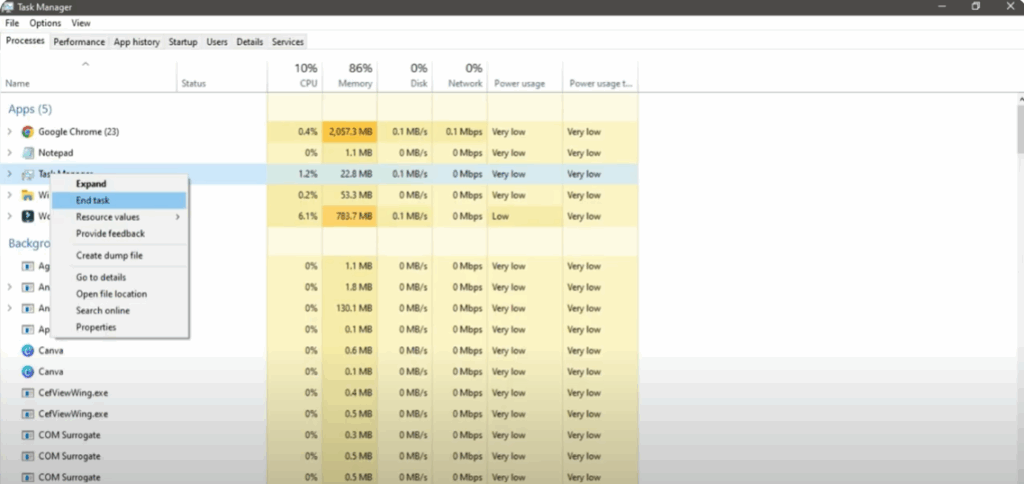This screenshot has height=484, width=1024.
Task: Select the Processes tab
Action: click(x=25, y=41)
